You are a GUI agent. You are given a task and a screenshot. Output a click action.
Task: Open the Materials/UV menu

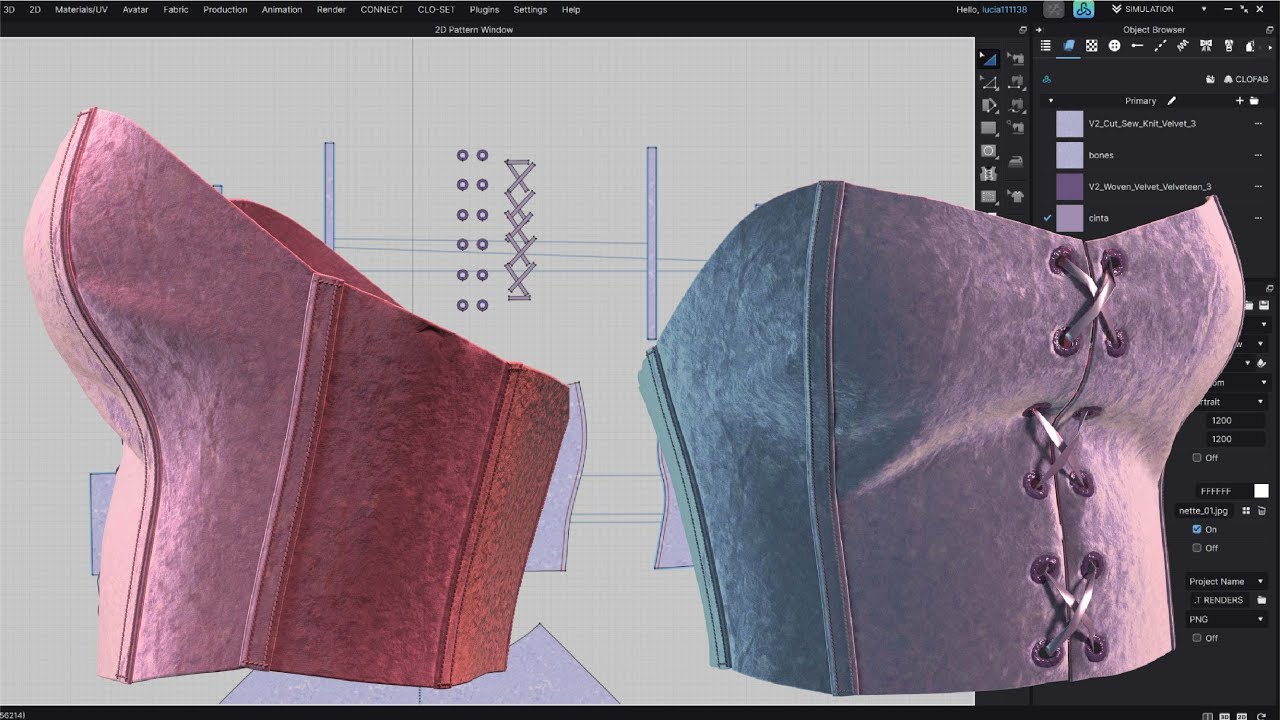click(x=81, y=9)
